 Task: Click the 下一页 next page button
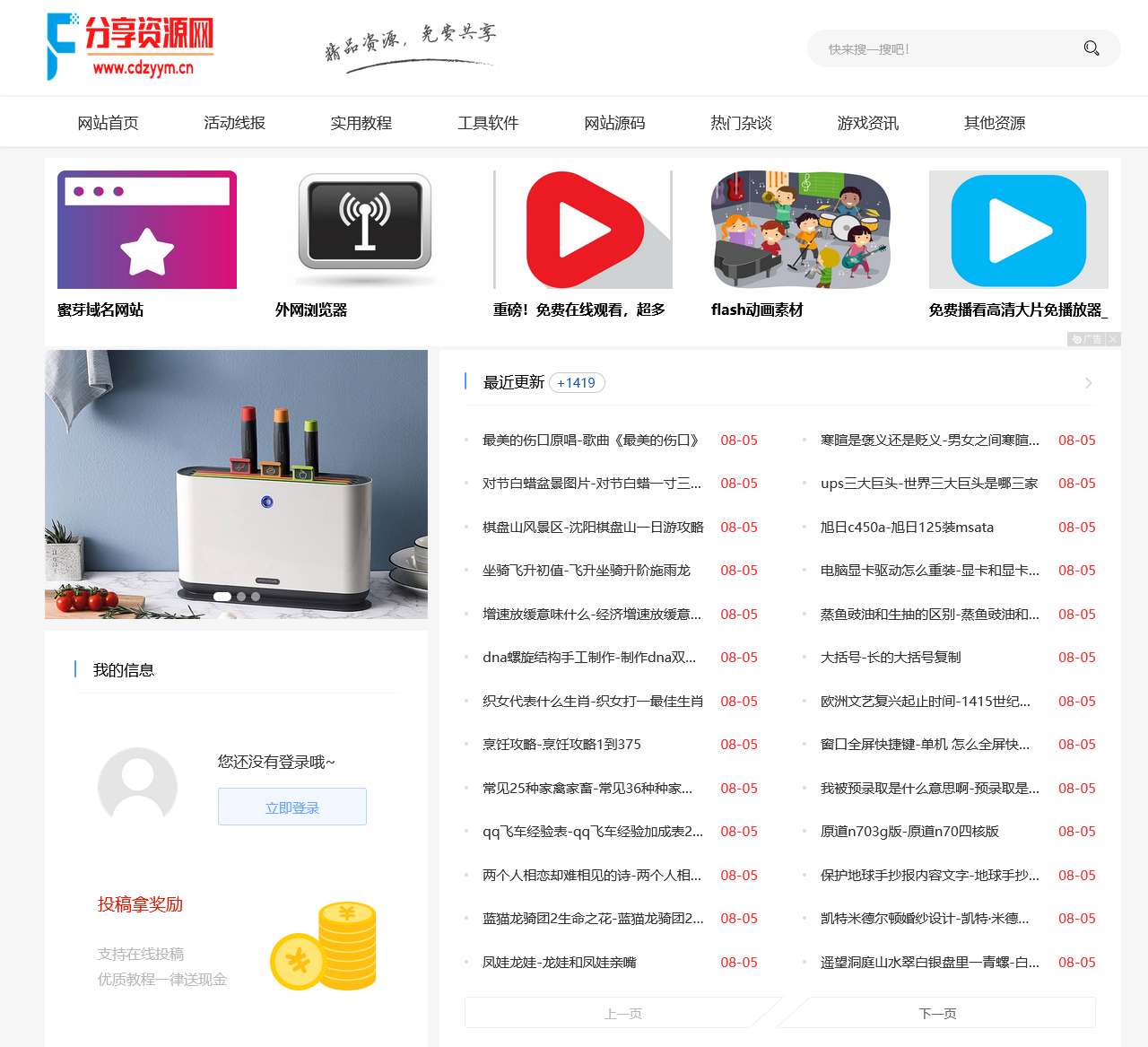[x=937, y=1013]
